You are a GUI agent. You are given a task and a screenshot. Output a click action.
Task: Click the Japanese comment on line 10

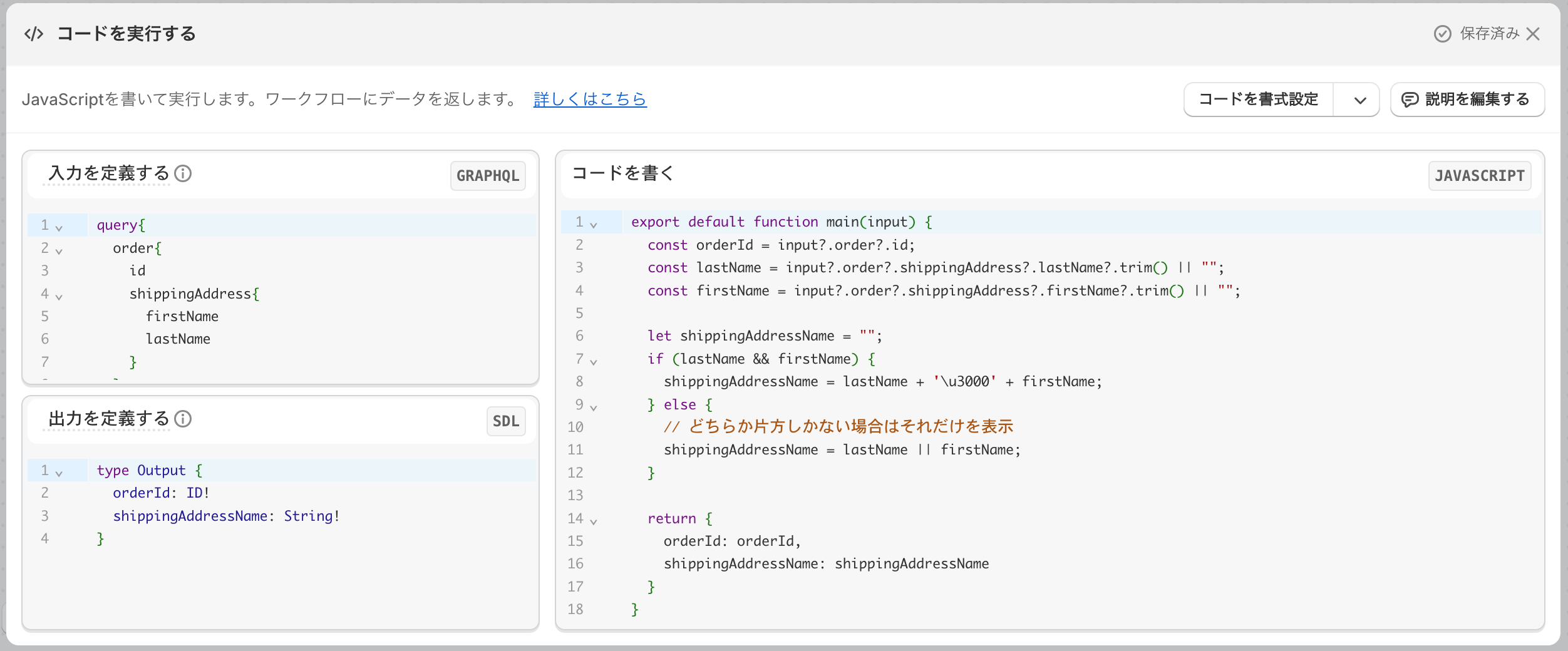point(838,427)
